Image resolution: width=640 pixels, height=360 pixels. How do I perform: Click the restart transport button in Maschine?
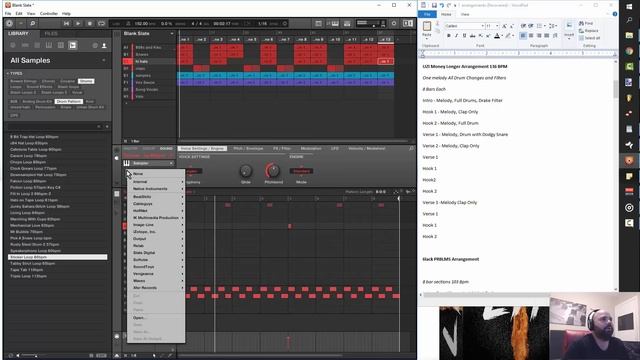pos(67,24)
